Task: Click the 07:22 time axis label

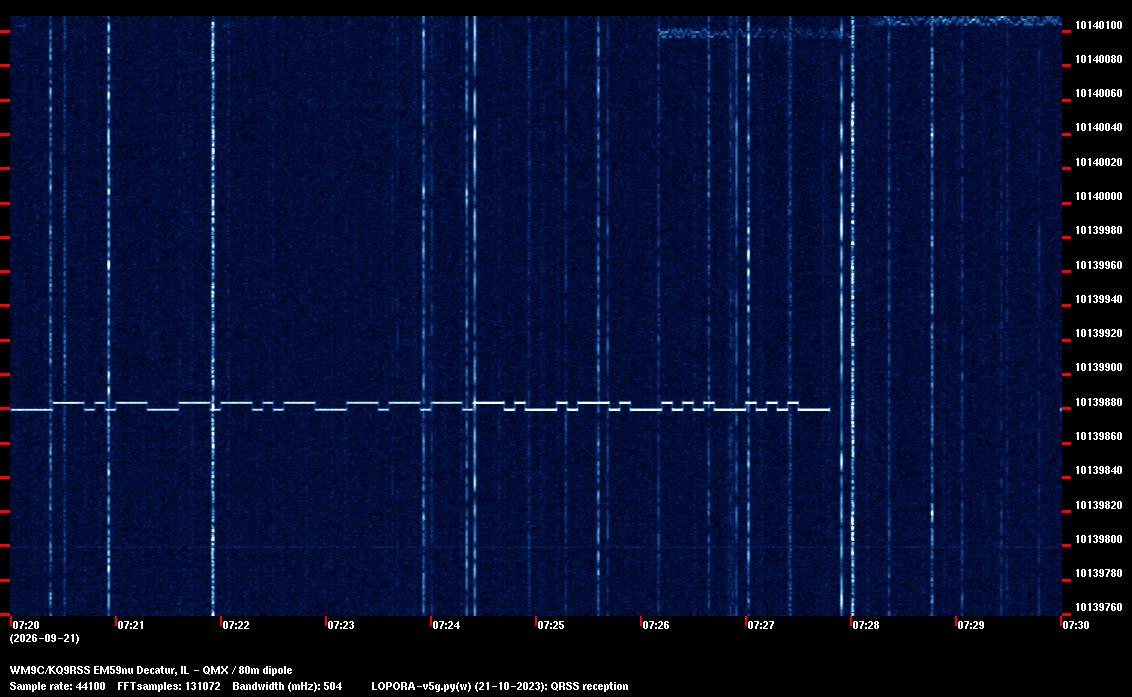Action: pyautogui.click(x=236, y=625)
